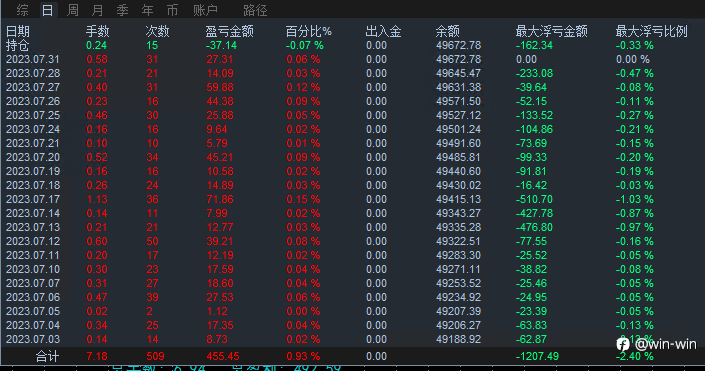This screenshot has width=705, height=371.
Task: Select the 2023.07.19 date row
Action: point(32,171)
